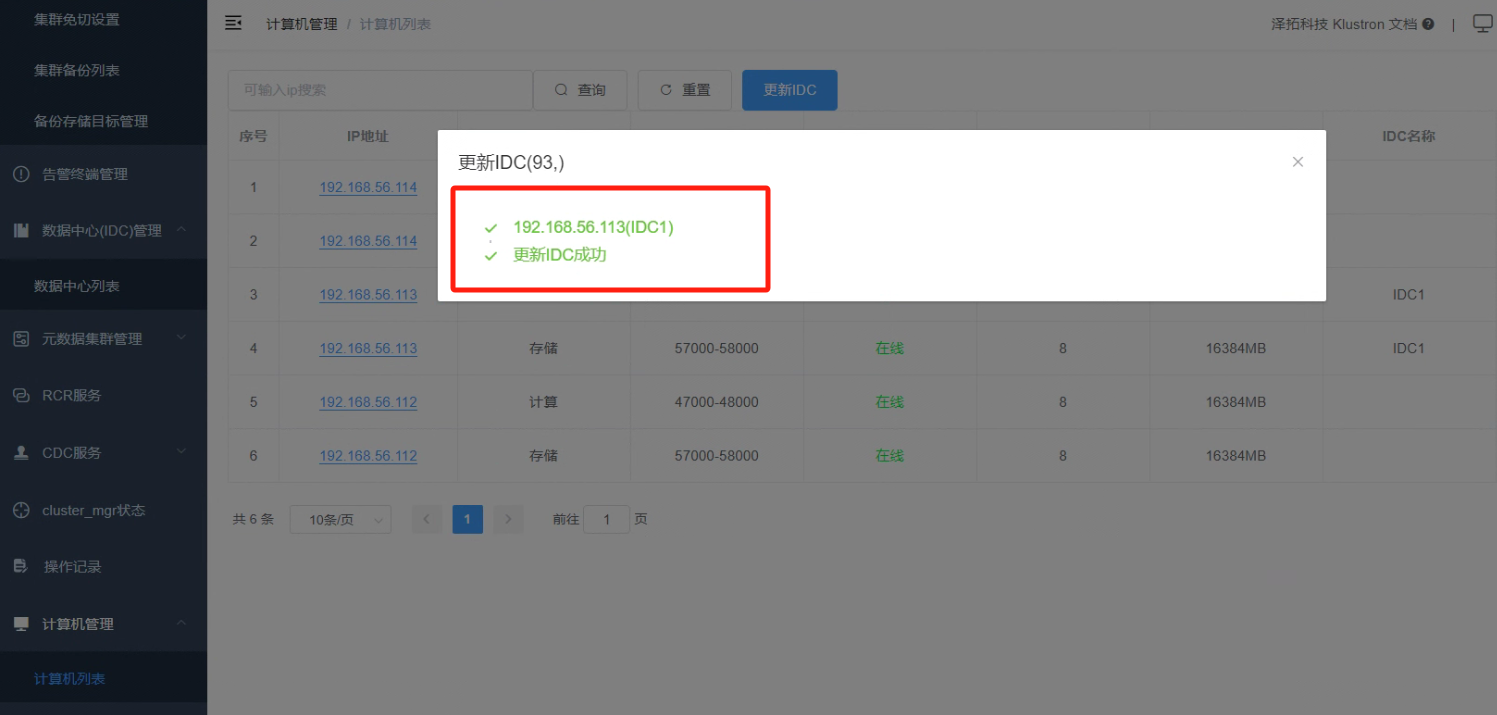
Task: Collapse the 数据中心(IDC)管理 menu chevron
Action: (x=181, y=230)
